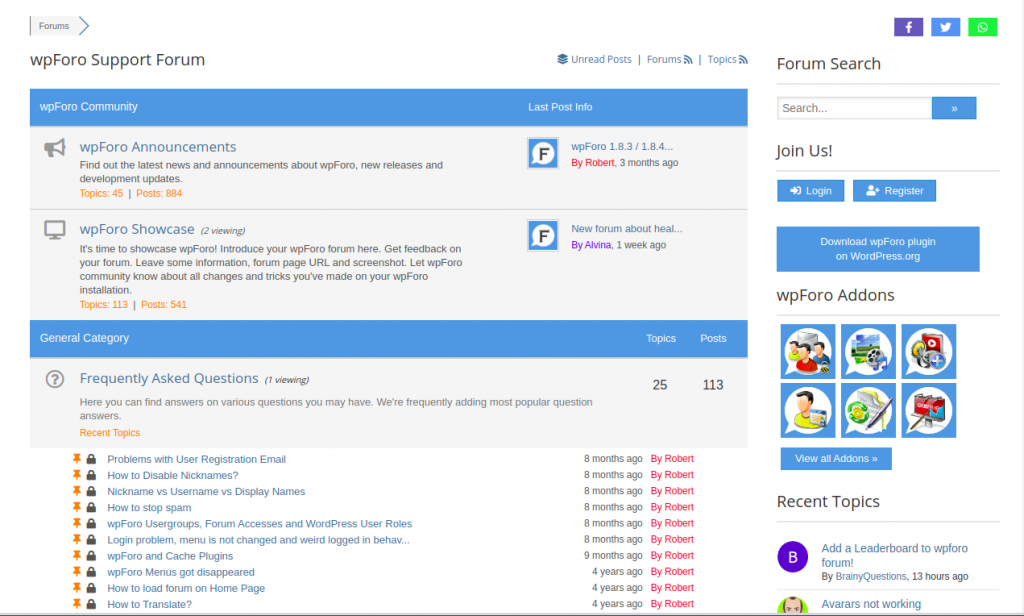The height and width of the screenshot is (616, 1024).
Task: Open topic Login problem, menu is not changed
Action: (x=259, y=540)
